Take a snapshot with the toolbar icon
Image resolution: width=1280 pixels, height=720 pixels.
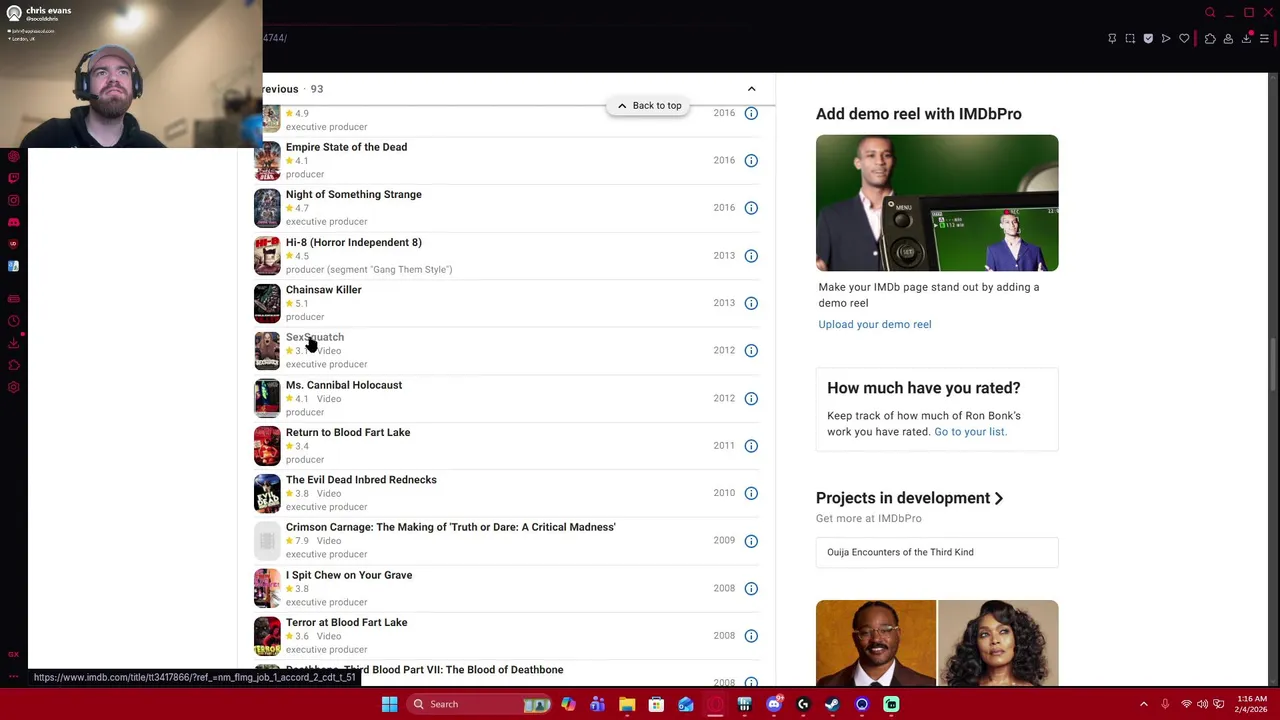(1130, 39)
